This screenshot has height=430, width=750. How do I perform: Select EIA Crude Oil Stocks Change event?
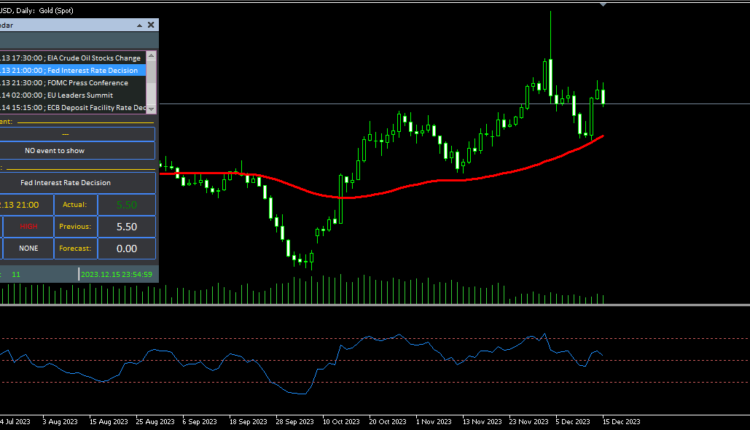(x=75, y=59)
